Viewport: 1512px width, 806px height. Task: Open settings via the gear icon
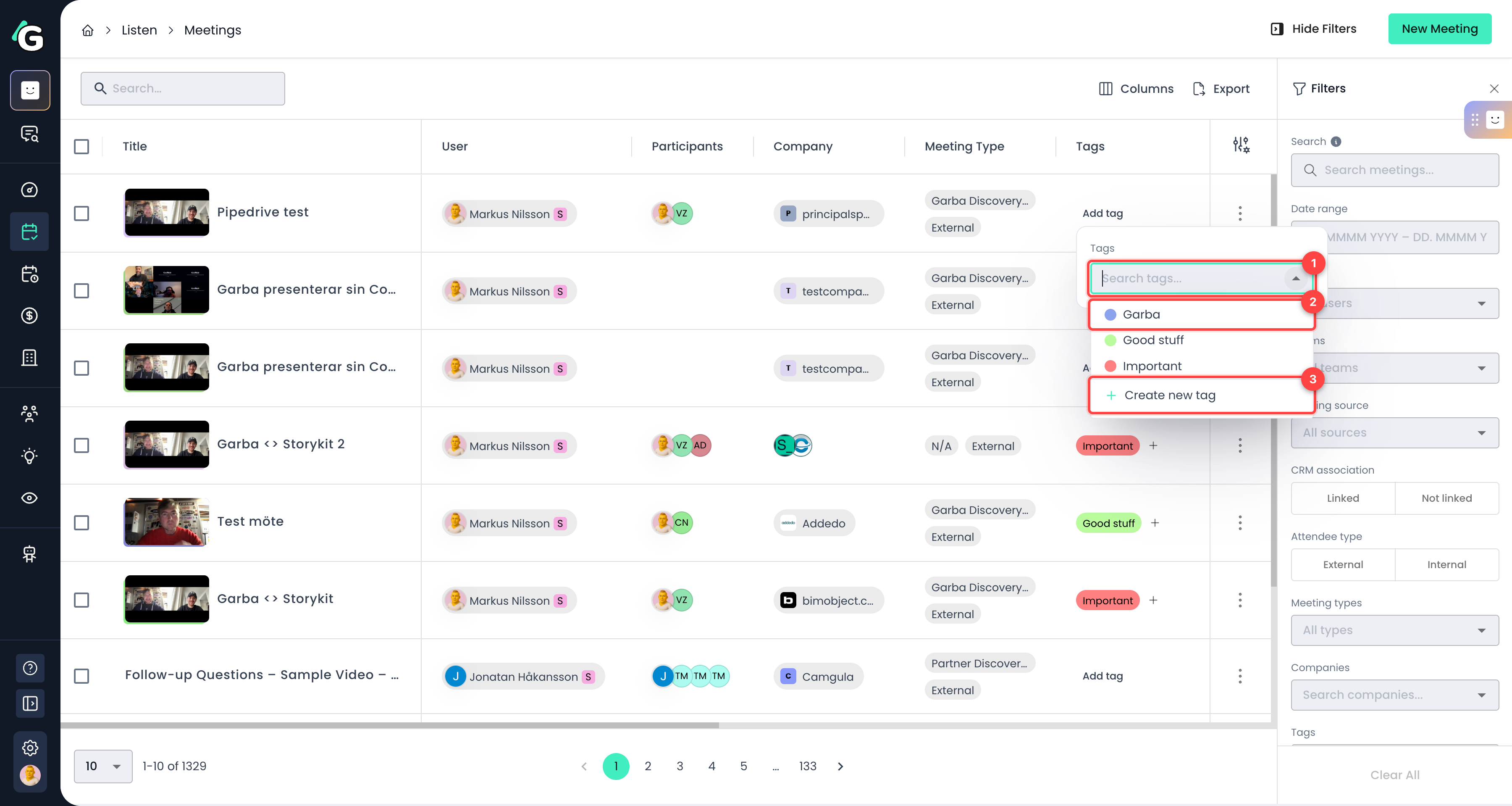pos(30,747)
